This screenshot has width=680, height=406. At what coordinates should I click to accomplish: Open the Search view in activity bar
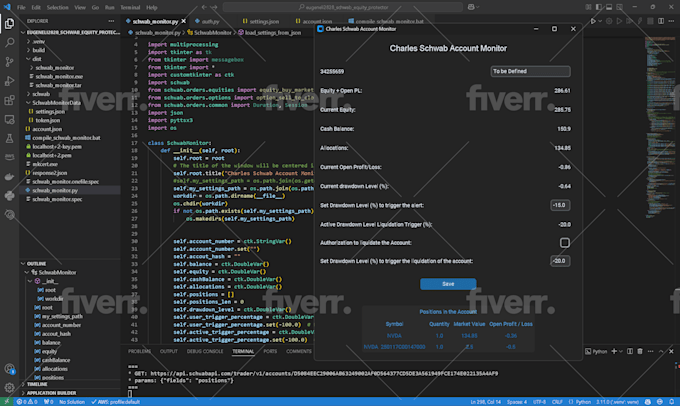click(x=9, y=43)
